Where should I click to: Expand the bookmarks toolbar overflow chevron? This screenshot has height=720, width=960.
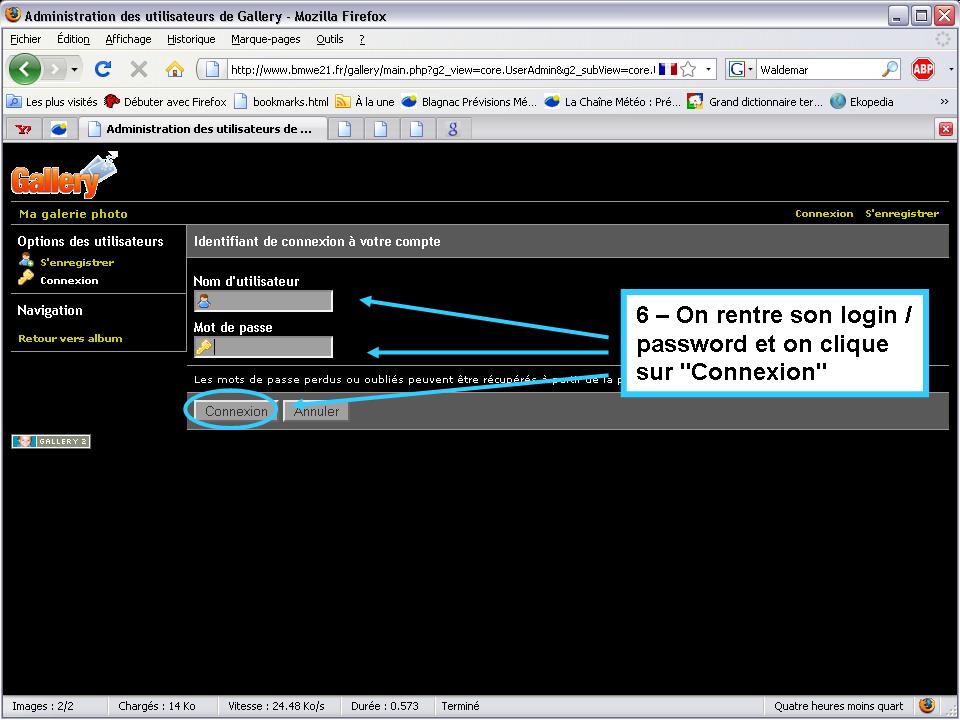(944, 101)
